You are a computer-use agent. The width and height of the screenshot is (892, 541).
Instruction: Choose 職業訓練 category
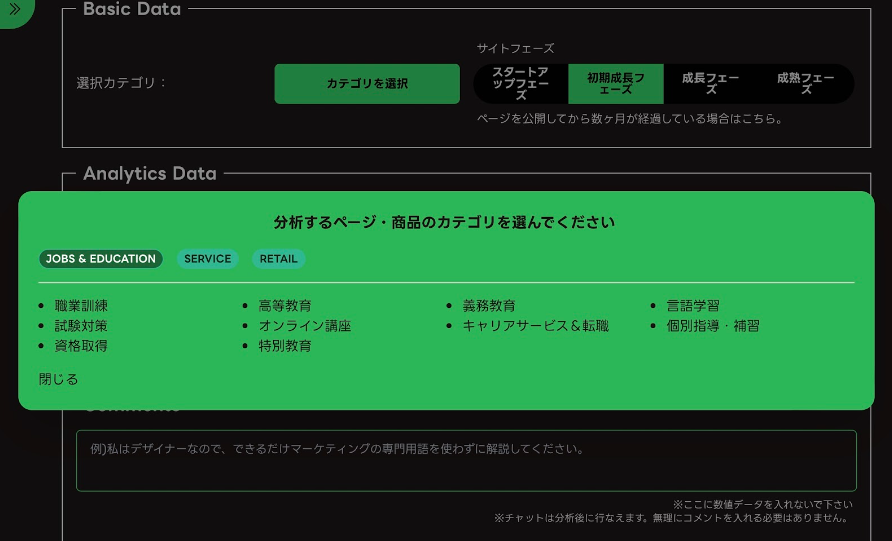coord(81,306)
